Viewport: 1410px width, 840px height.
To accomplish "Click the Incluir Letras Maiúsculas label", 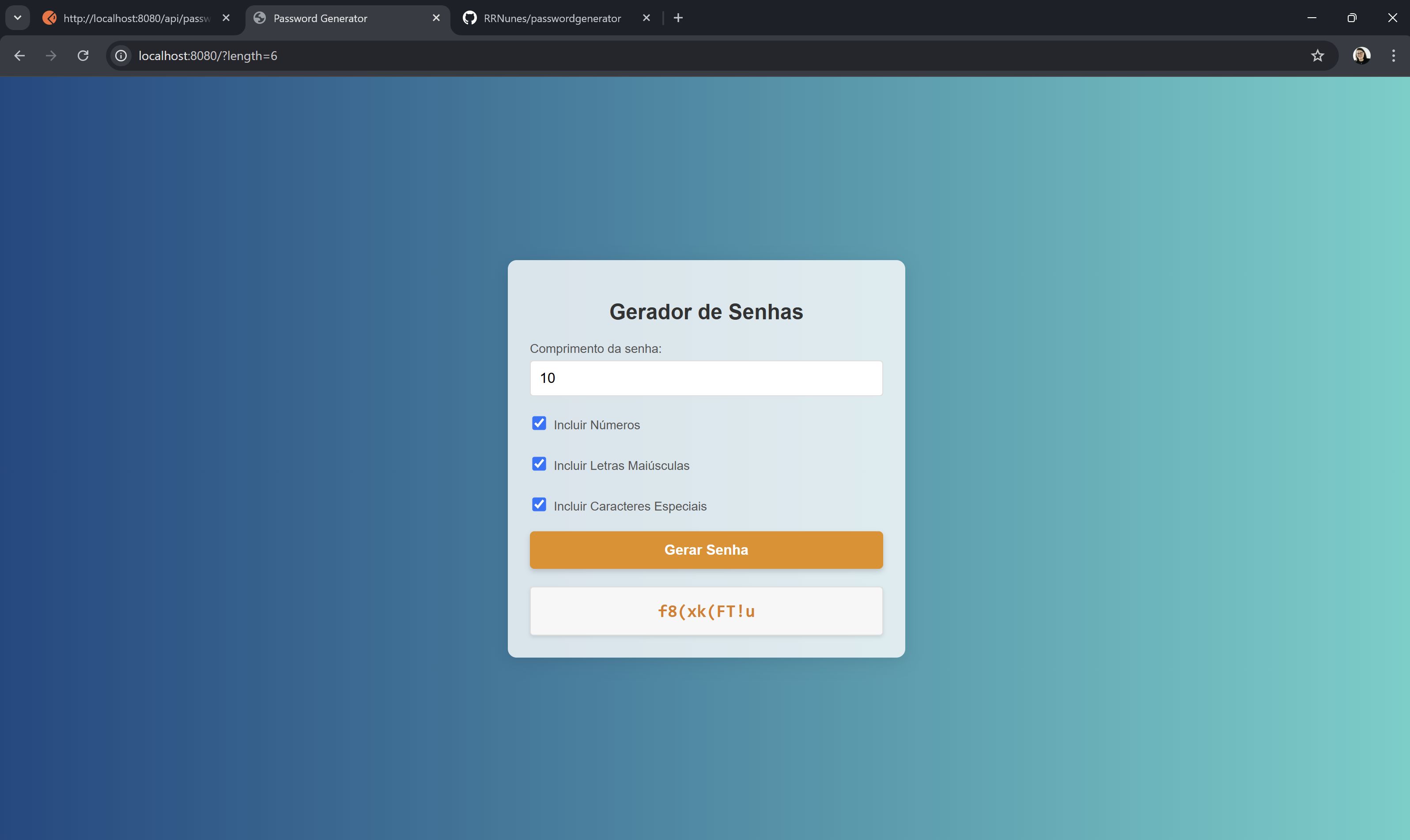I will (621, 465).
